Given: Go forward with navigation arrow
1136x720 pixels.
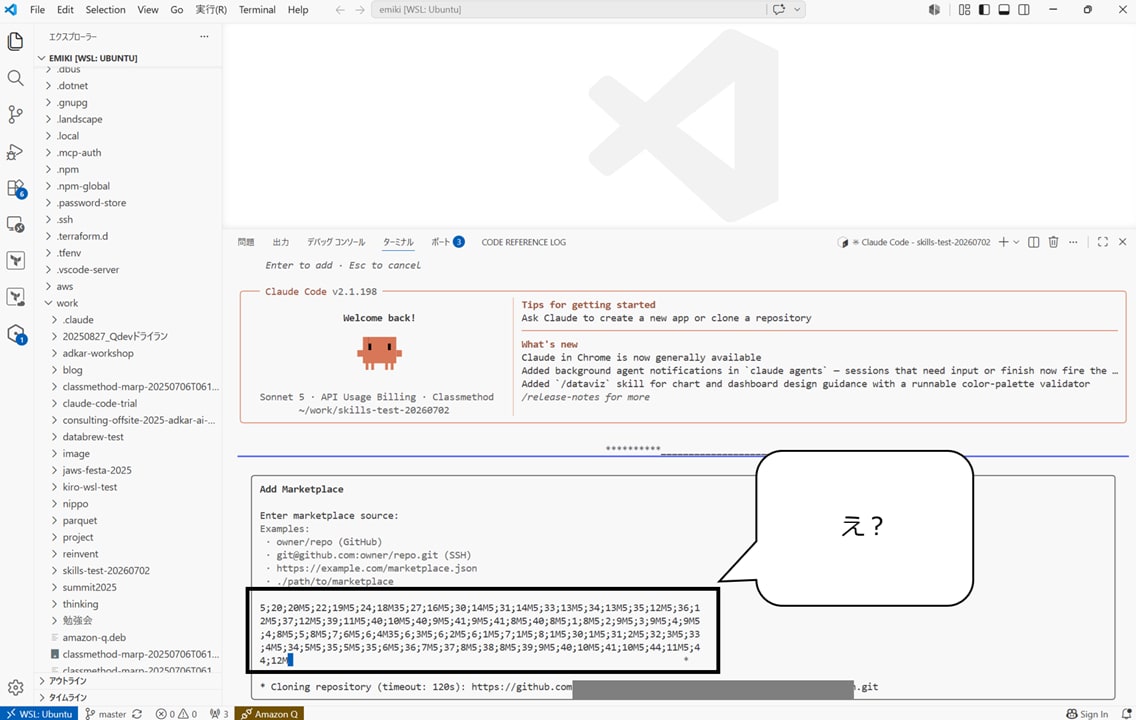Looking at the screenshot, I should 360,9.
